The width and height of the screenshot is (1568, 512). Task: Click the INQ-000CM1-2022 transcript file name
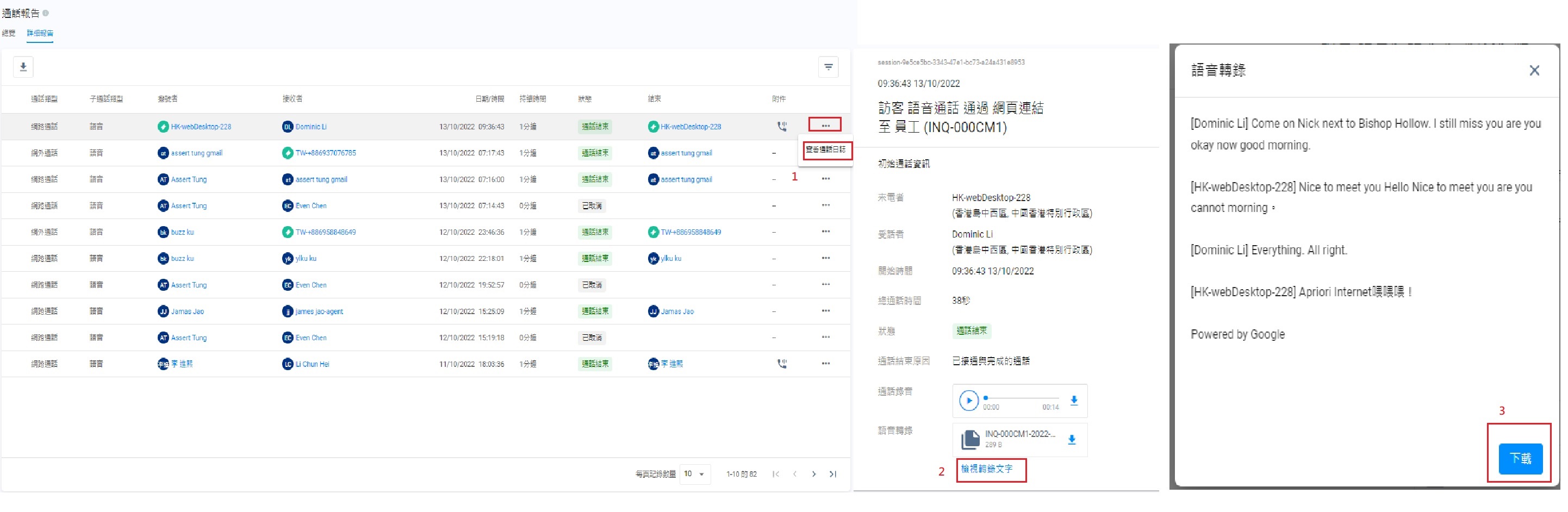pos(1019,434)
